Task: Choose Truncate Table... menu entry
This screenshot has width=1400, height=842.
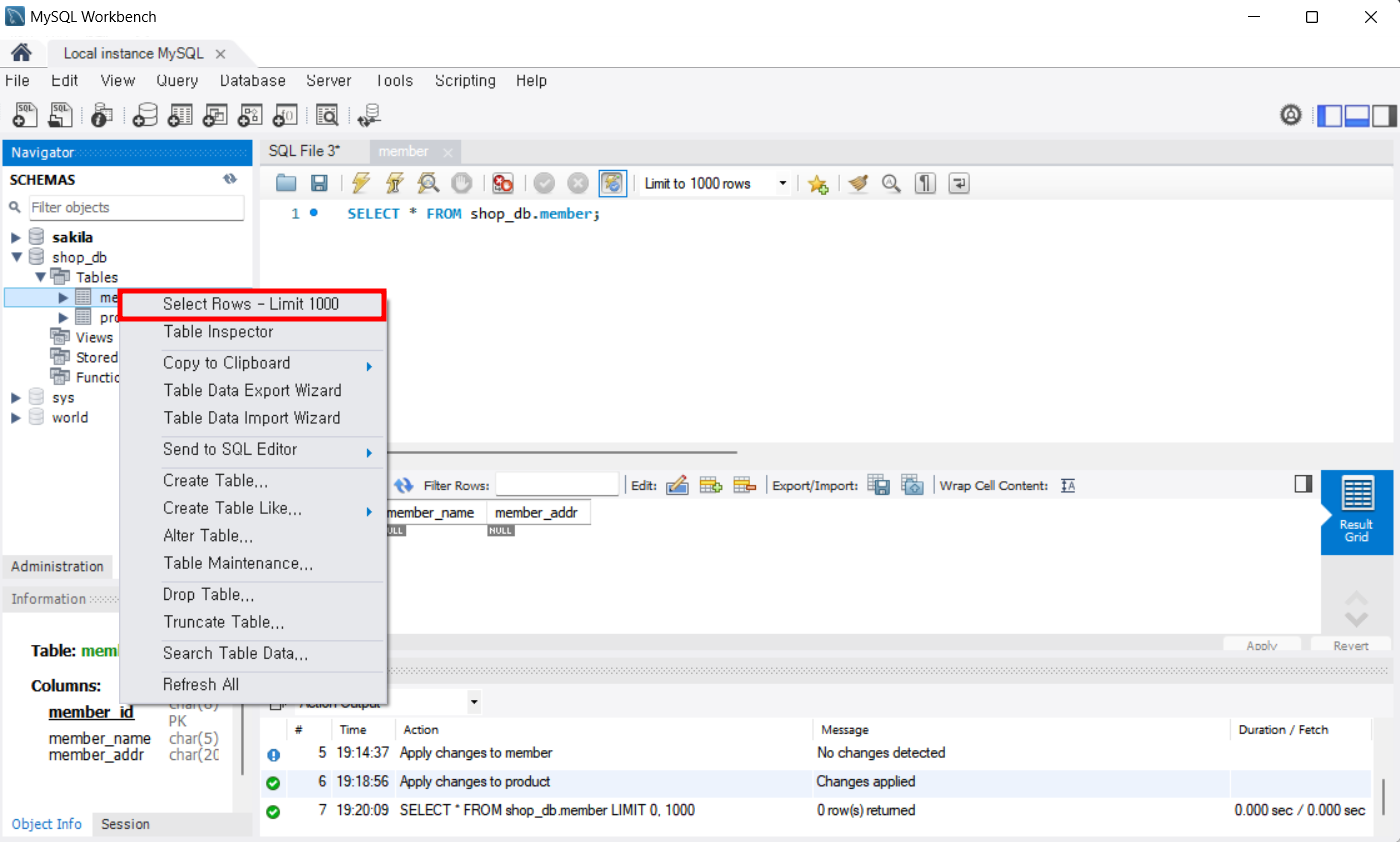Action: pos(252,622)
